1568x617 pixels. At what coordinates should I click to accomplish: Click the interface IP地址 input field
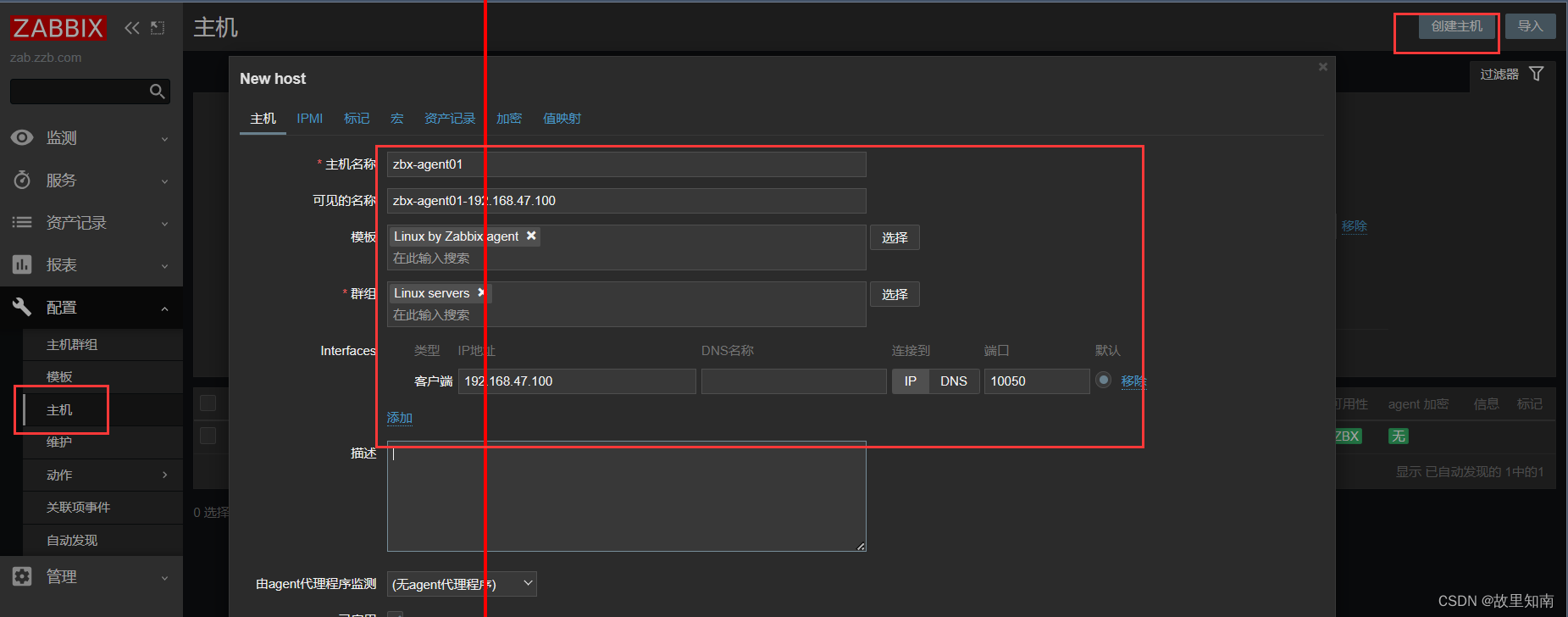pyautogui.click(x=577, y=381)
